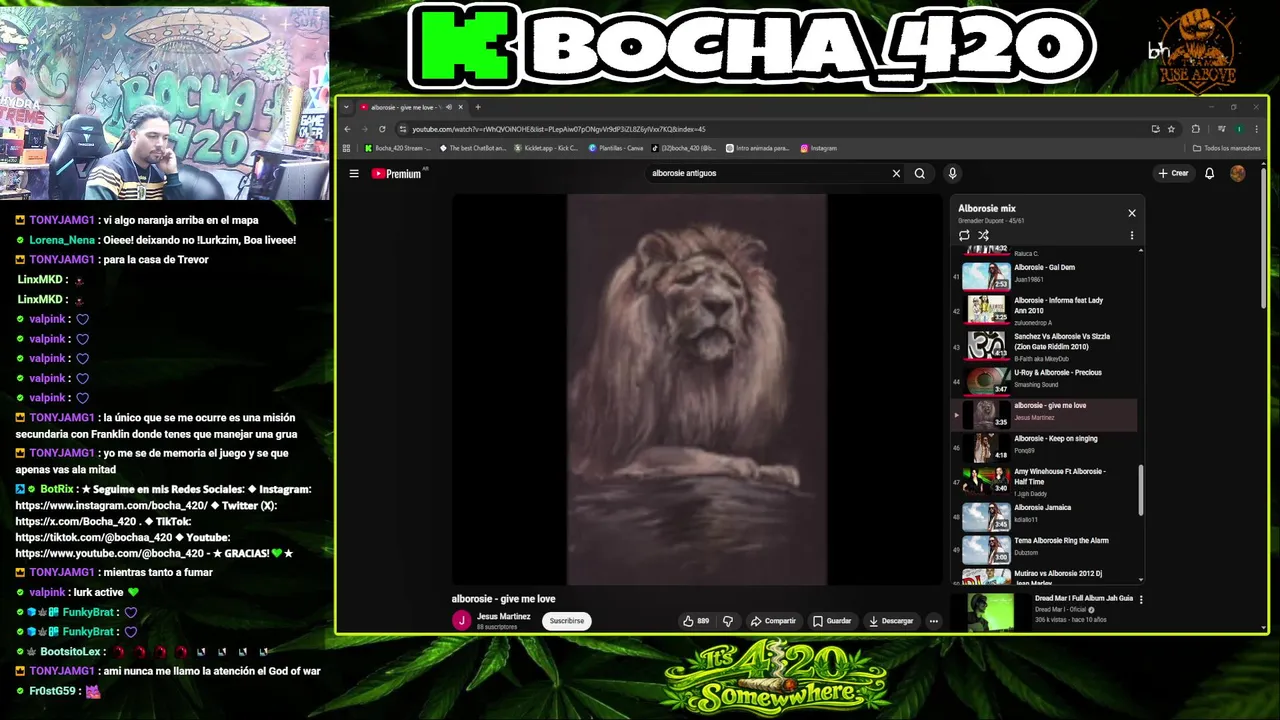Click the YouTube Premium logo
Viewport: 1280px width, 720px height.
coord(397,173)
